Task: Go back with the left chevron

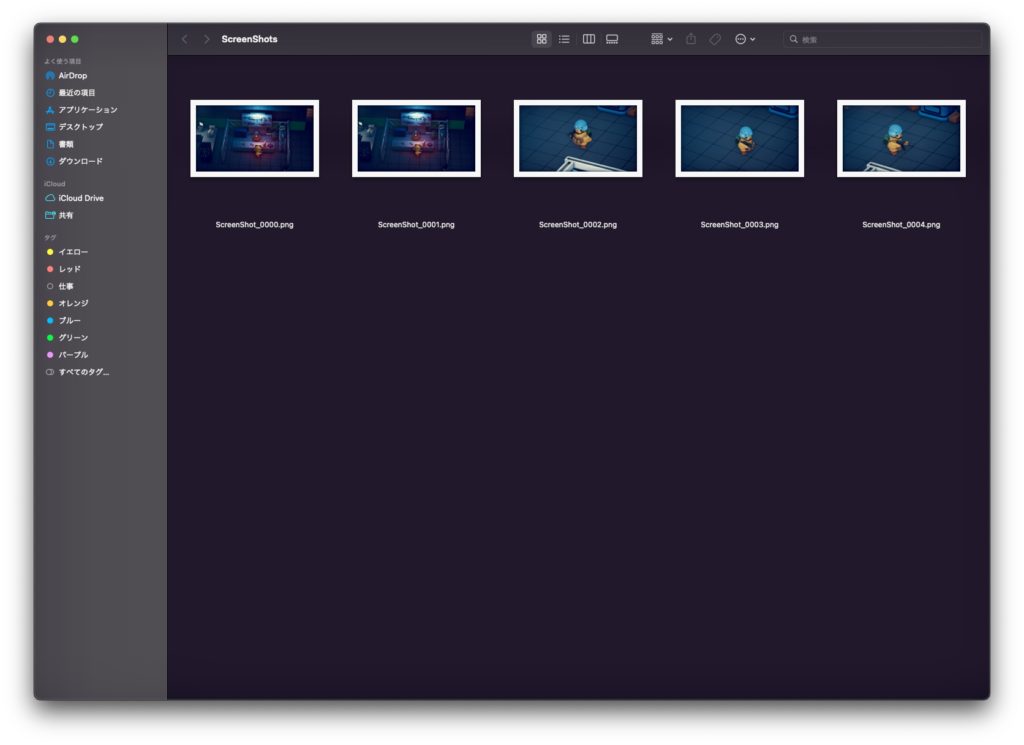Action: click(x=185, y=39)
